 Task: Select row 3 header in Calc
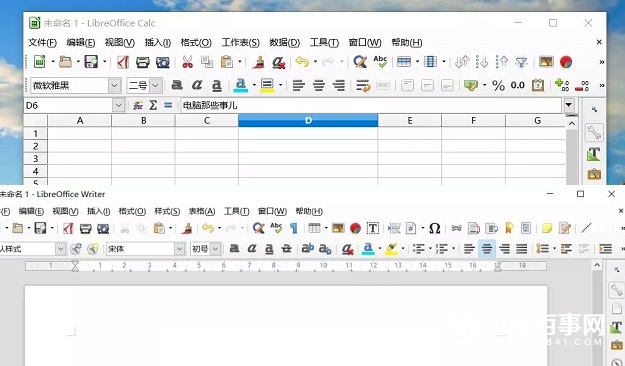point(35,158)
